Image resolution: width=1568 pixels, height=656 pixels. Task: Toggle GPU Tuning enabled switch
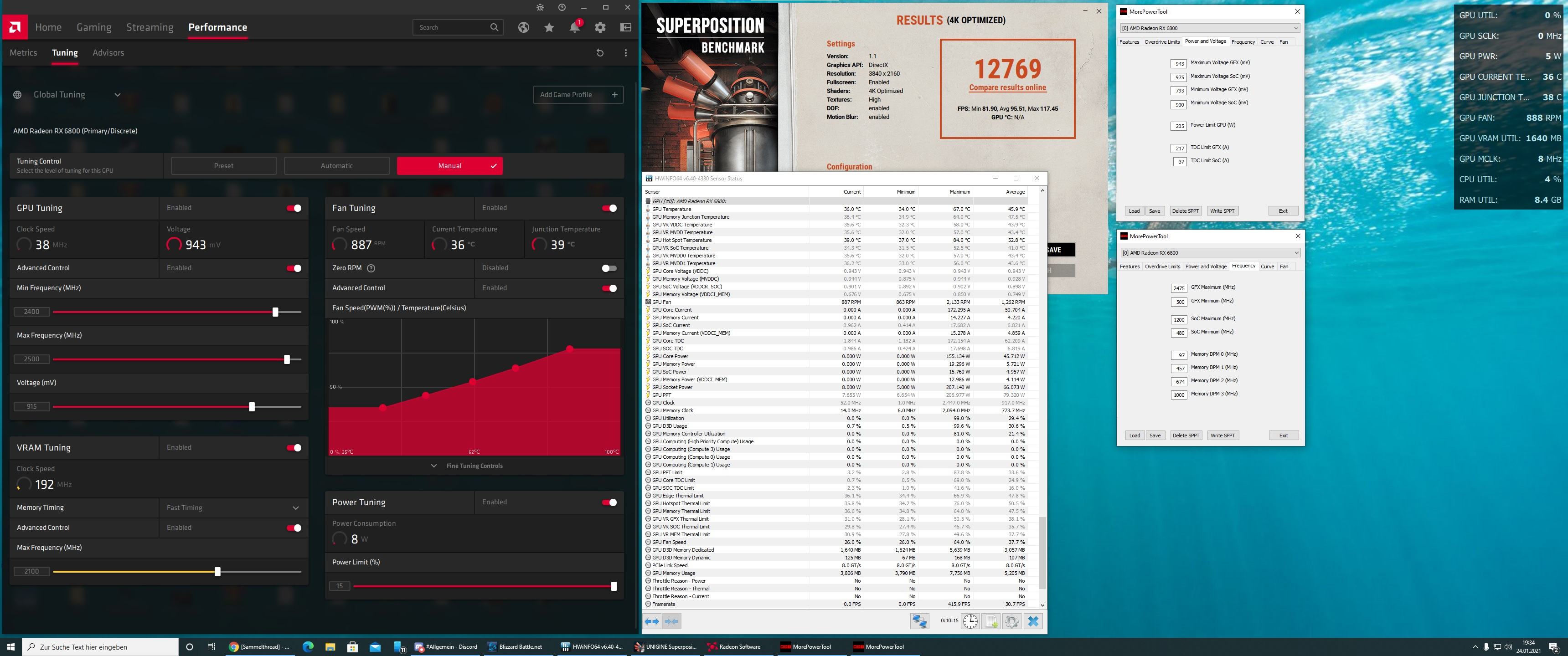(x=294, y=208)
